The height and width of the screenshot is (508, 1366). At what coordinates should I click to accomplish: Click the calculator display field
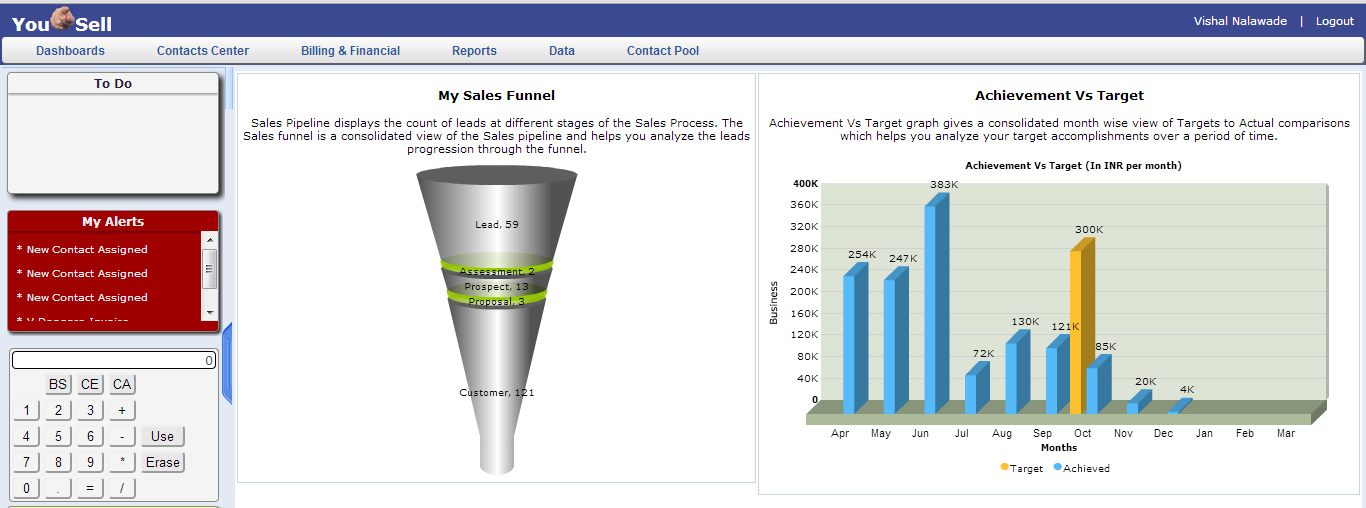(x=113, y=360)
